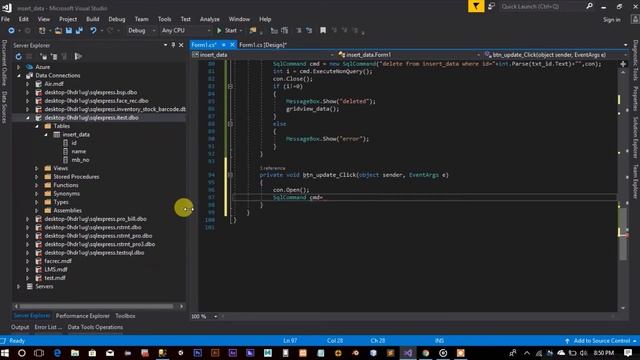Toggle auto-hide pin on Server Explorer panel
Image resolution: width=640 pixels, height=360 pixels.
click(x=173, y=45)
